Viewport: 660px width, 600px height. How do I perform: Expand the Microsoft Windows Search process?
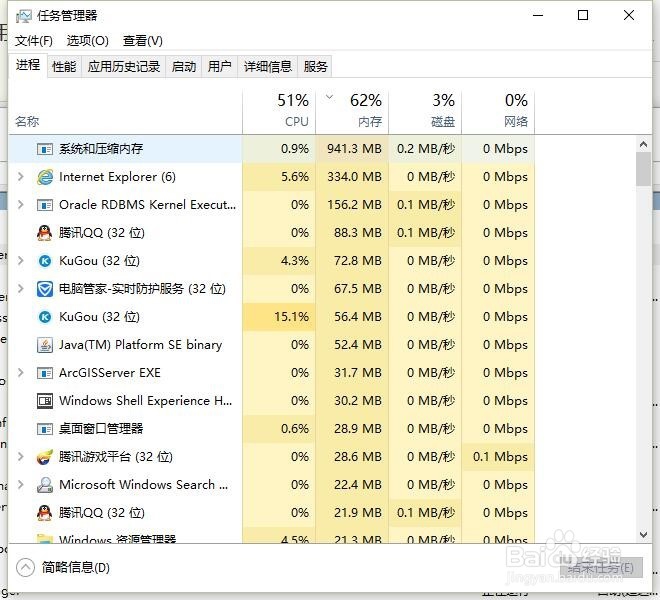[20, 485]
